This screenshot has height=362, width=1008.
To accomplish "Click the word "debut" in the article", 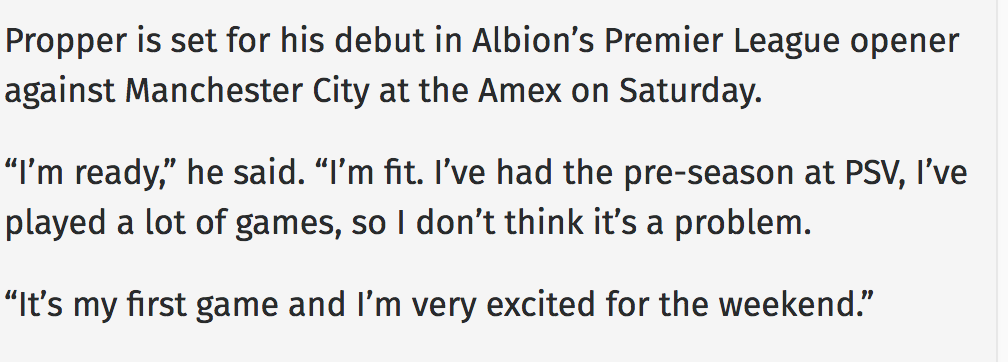I will tap(379, 41).
